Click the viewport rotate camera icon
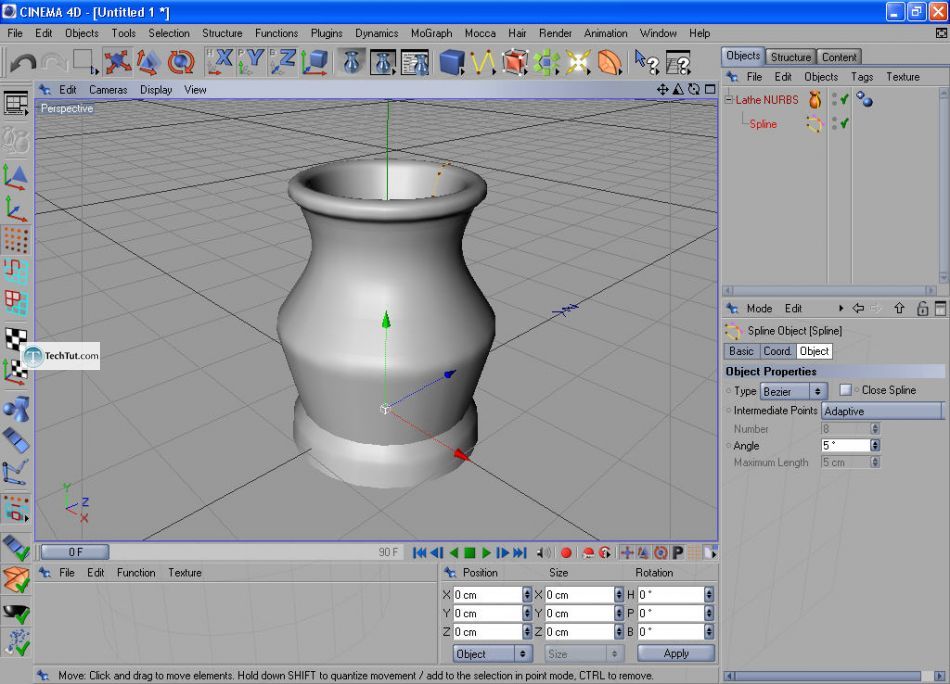 click(x=694, y=90)
